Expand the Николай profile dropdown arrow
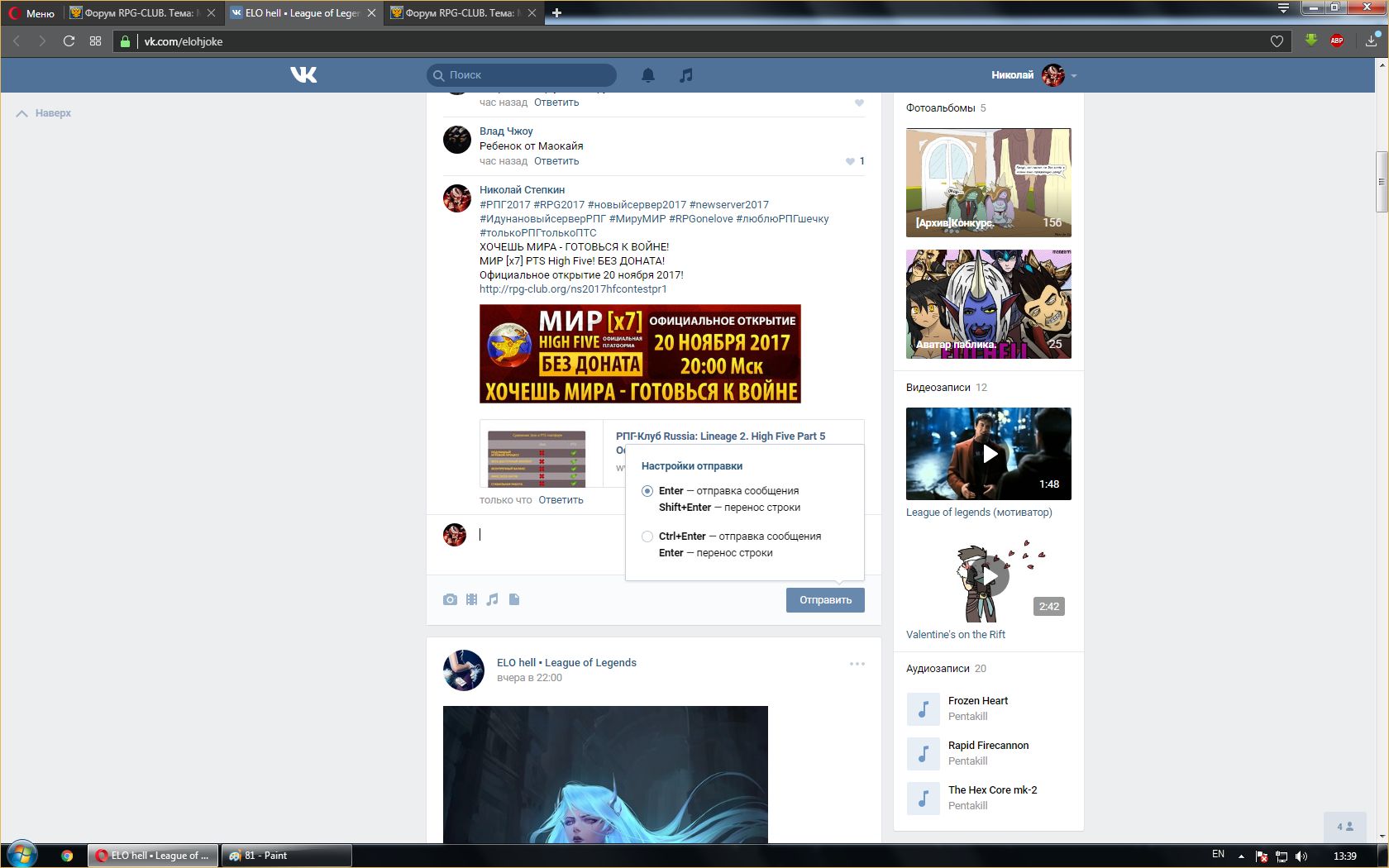Screen dimensions: 1389x868 [1074, 75]
